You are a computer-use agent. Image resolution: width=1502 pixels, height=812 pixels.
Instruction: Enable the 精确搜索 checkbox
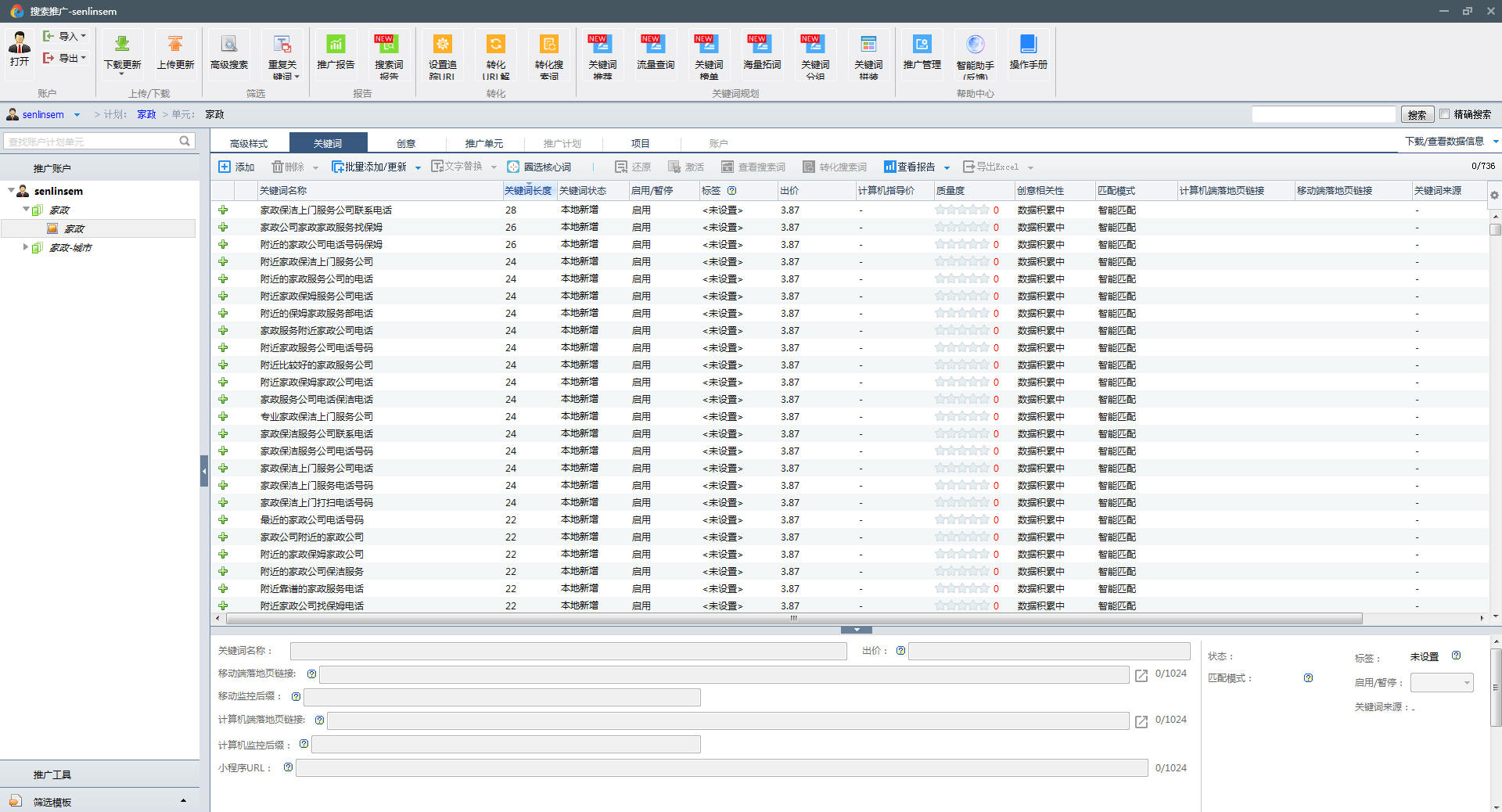pos(1445,114)
